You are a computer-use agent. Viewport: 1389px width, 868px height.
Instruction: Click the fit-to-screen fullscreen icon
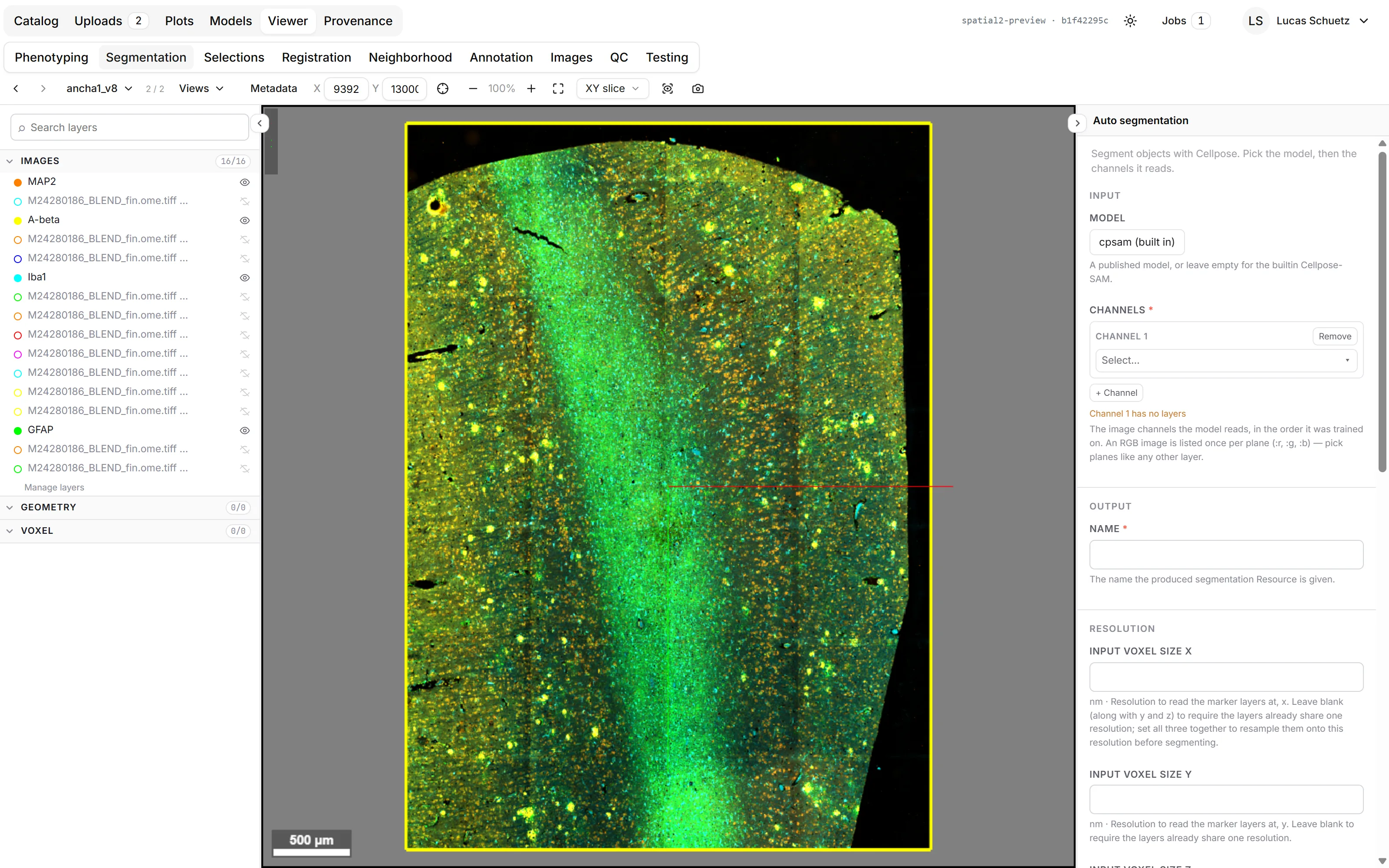[x=558, y=89]
